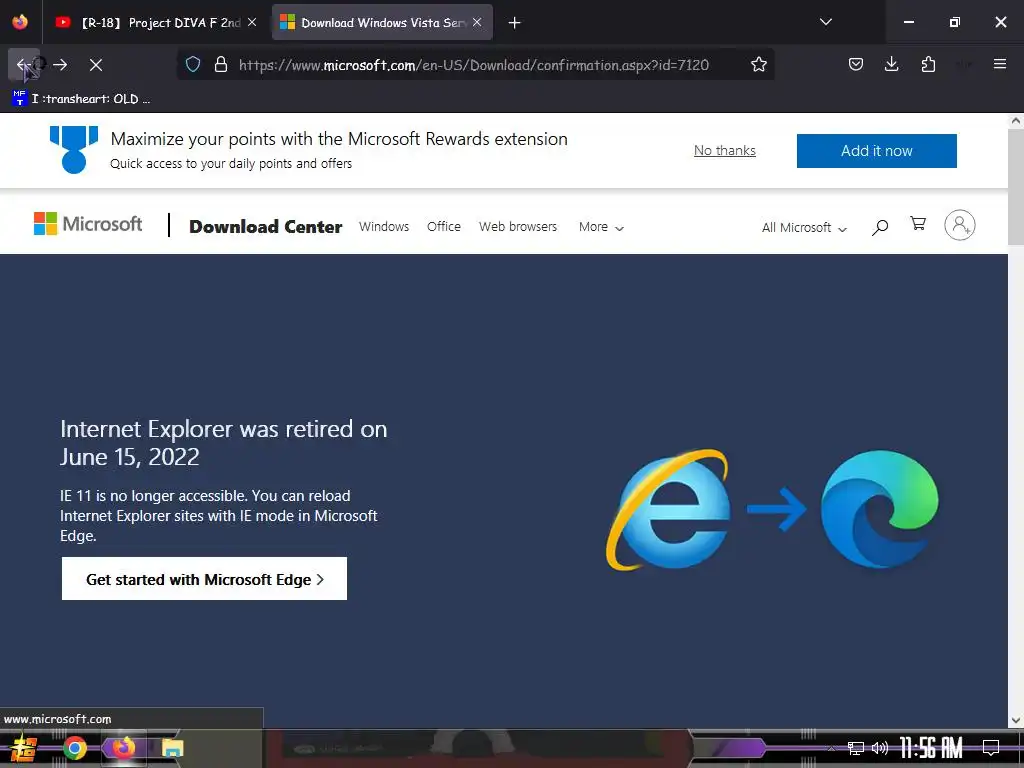This screenshot has width=1024, height=768.
Task: Open the Start menu button
Action: (24, 748)
